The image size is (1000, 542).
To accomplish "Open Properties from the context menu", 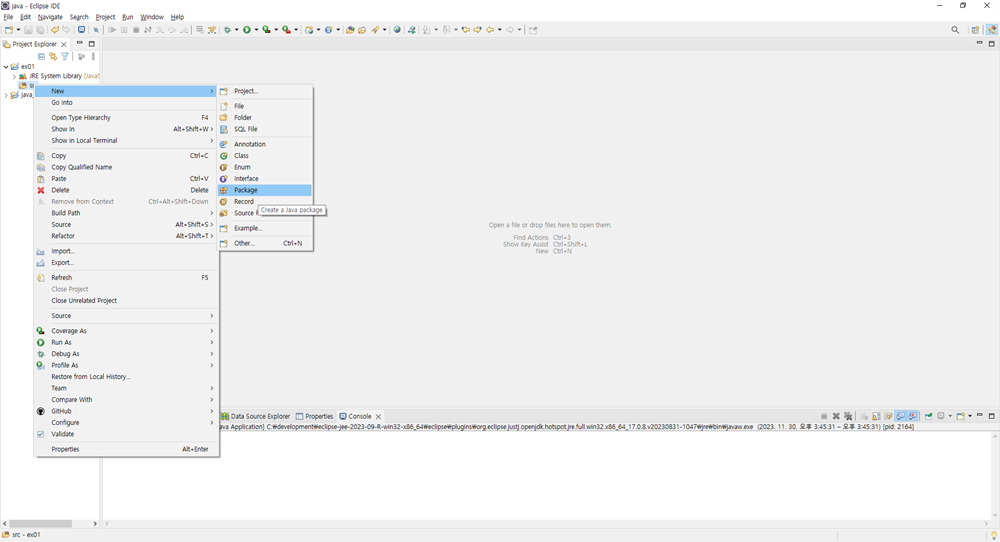I will coord(126,449).
